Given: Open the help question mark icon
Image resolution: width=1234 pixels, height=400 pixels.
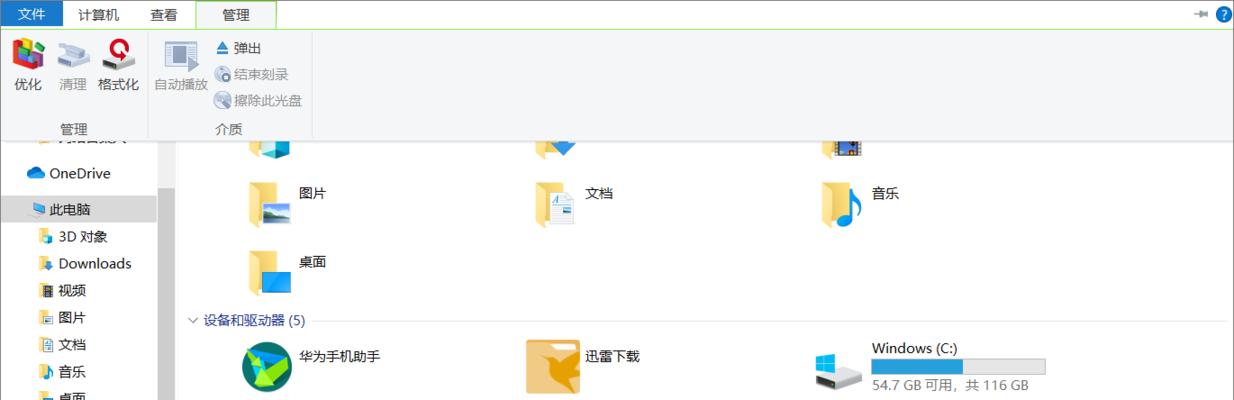Looking at the screenshot, I should tap(1224, 14).
